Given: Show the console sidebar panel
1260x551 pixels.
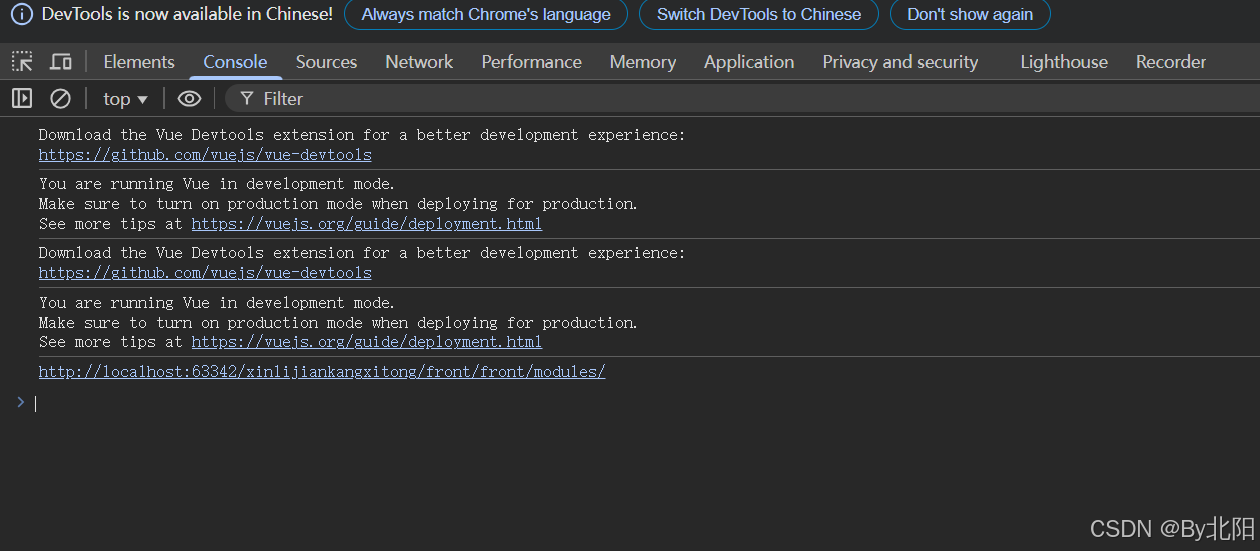Looking at the screenshot, I should [x=22, y=98].
